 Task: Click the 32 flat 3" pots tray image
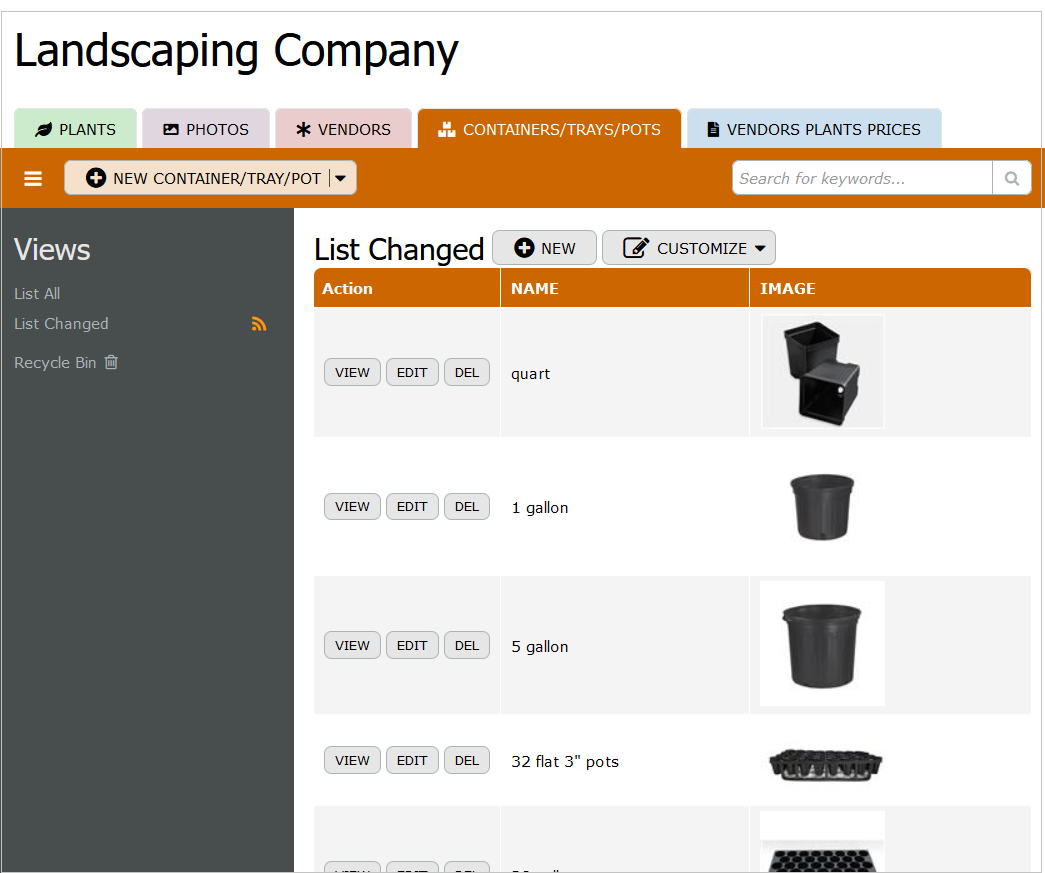[825, 764]
